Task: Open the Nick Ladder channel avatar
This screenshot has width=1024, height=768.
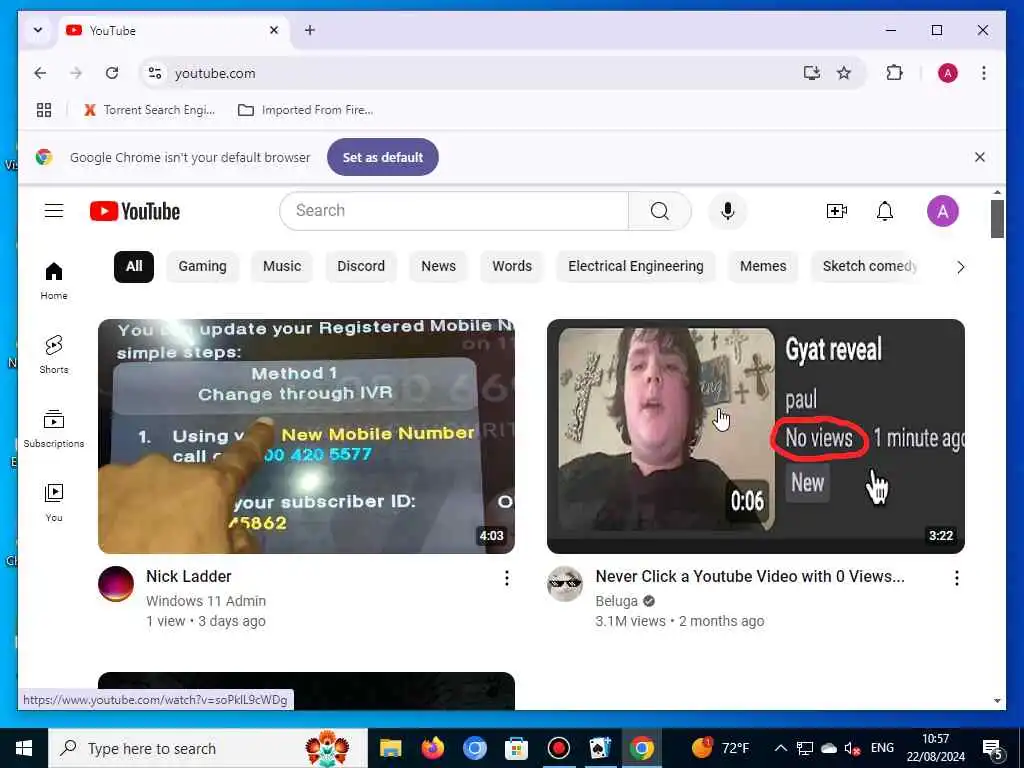Action: click(116, 584)
